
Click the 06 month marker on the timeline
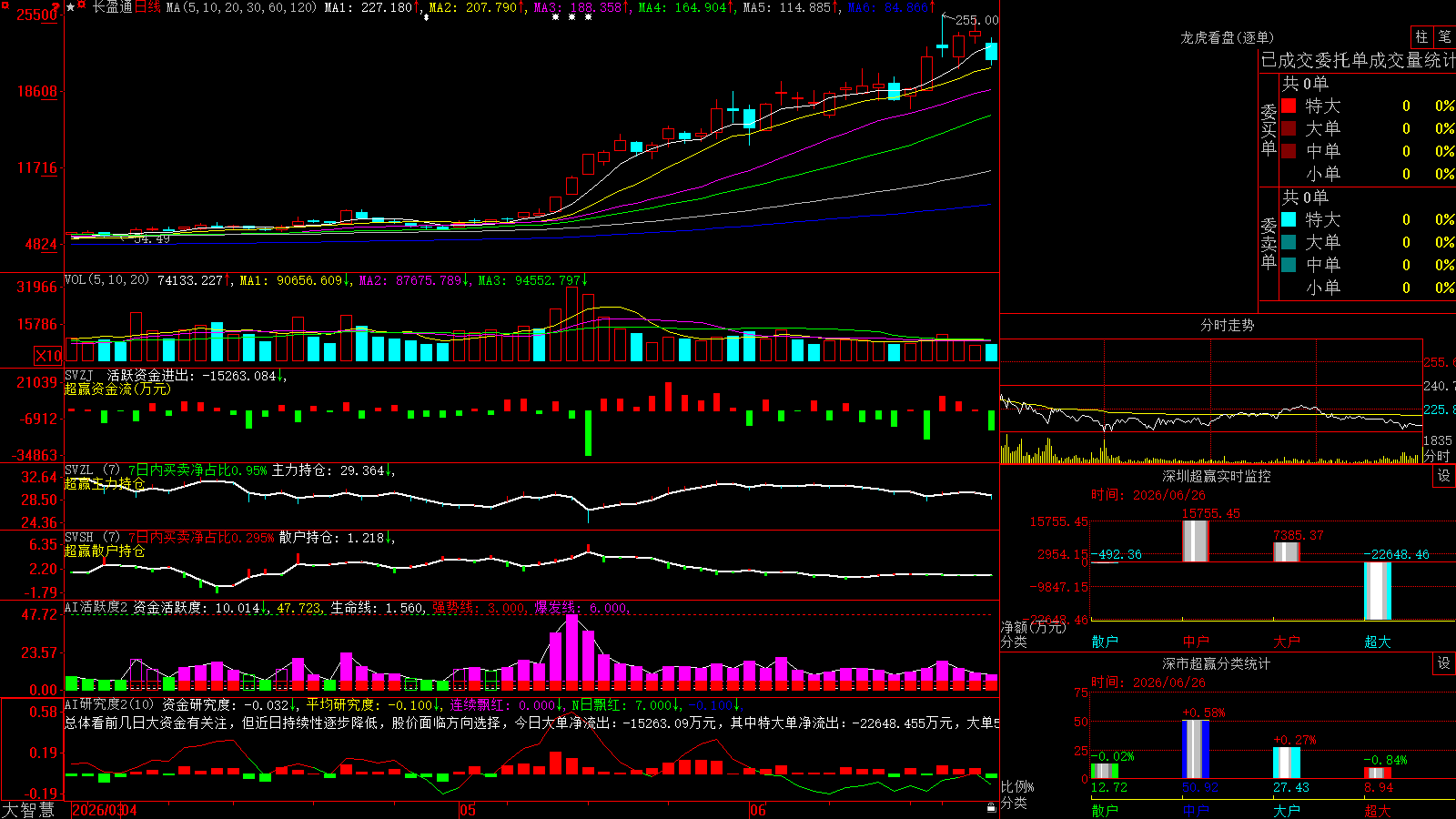(x=758, y=810)
